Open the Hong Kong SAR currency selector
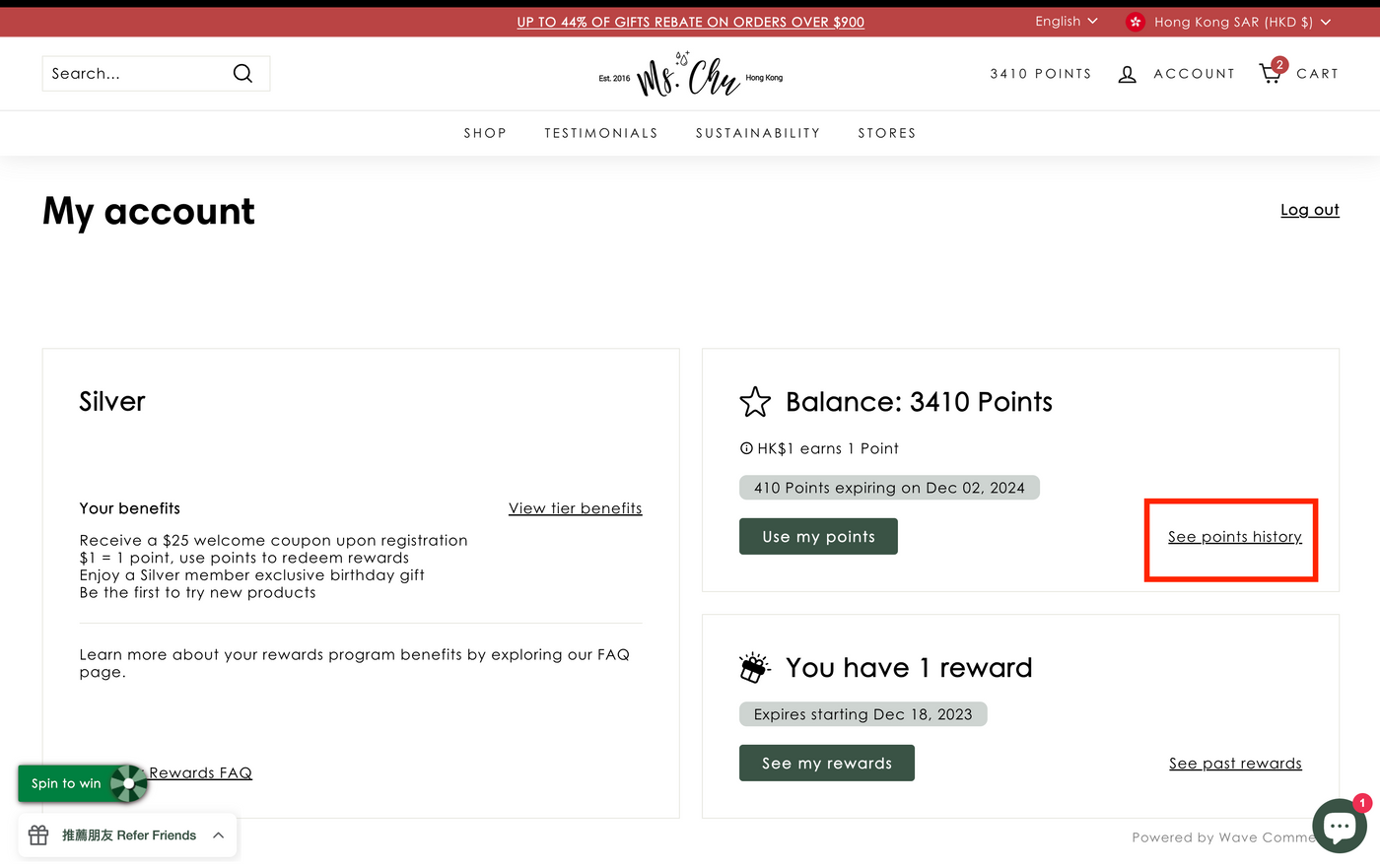1380x868 pixels. [x=1242, y=22]
